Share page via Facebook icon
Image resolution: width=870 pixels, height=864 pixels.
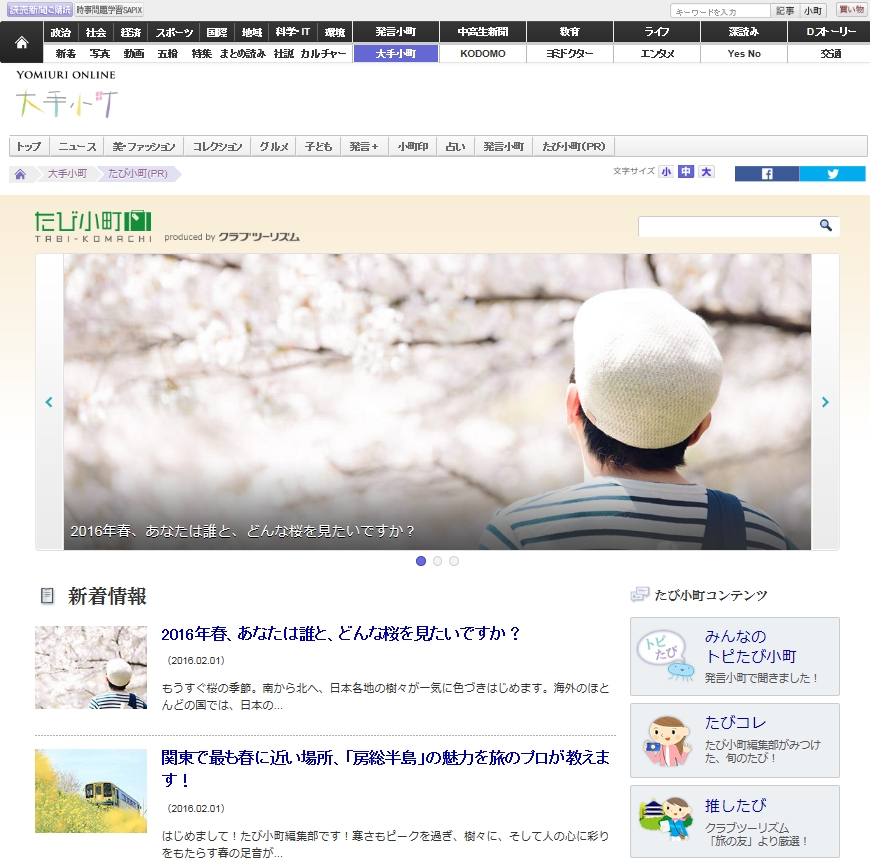(x=767, y=173)
